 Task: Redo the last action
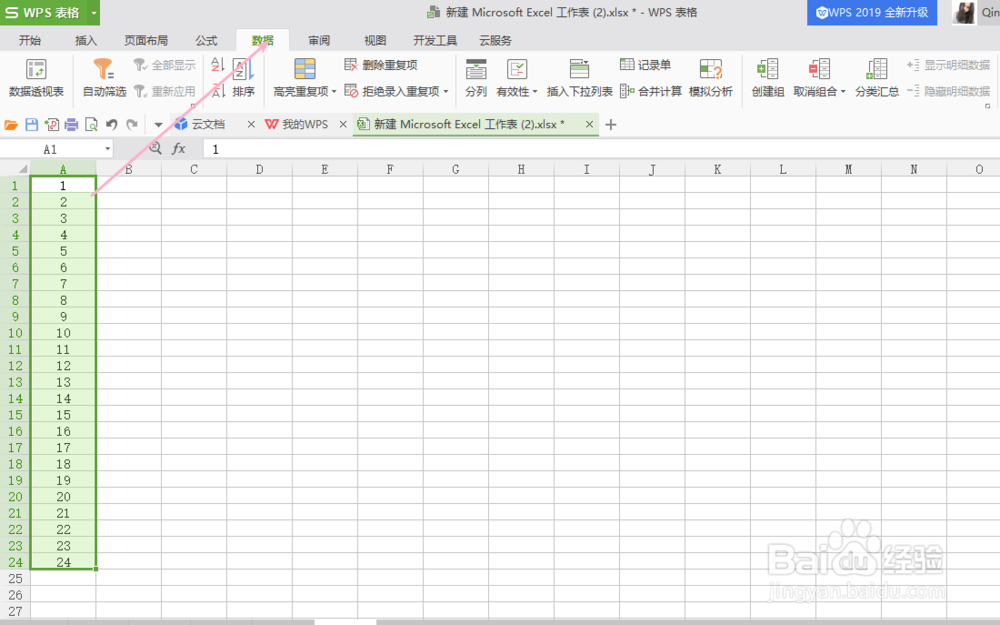[x=132, y=124]
